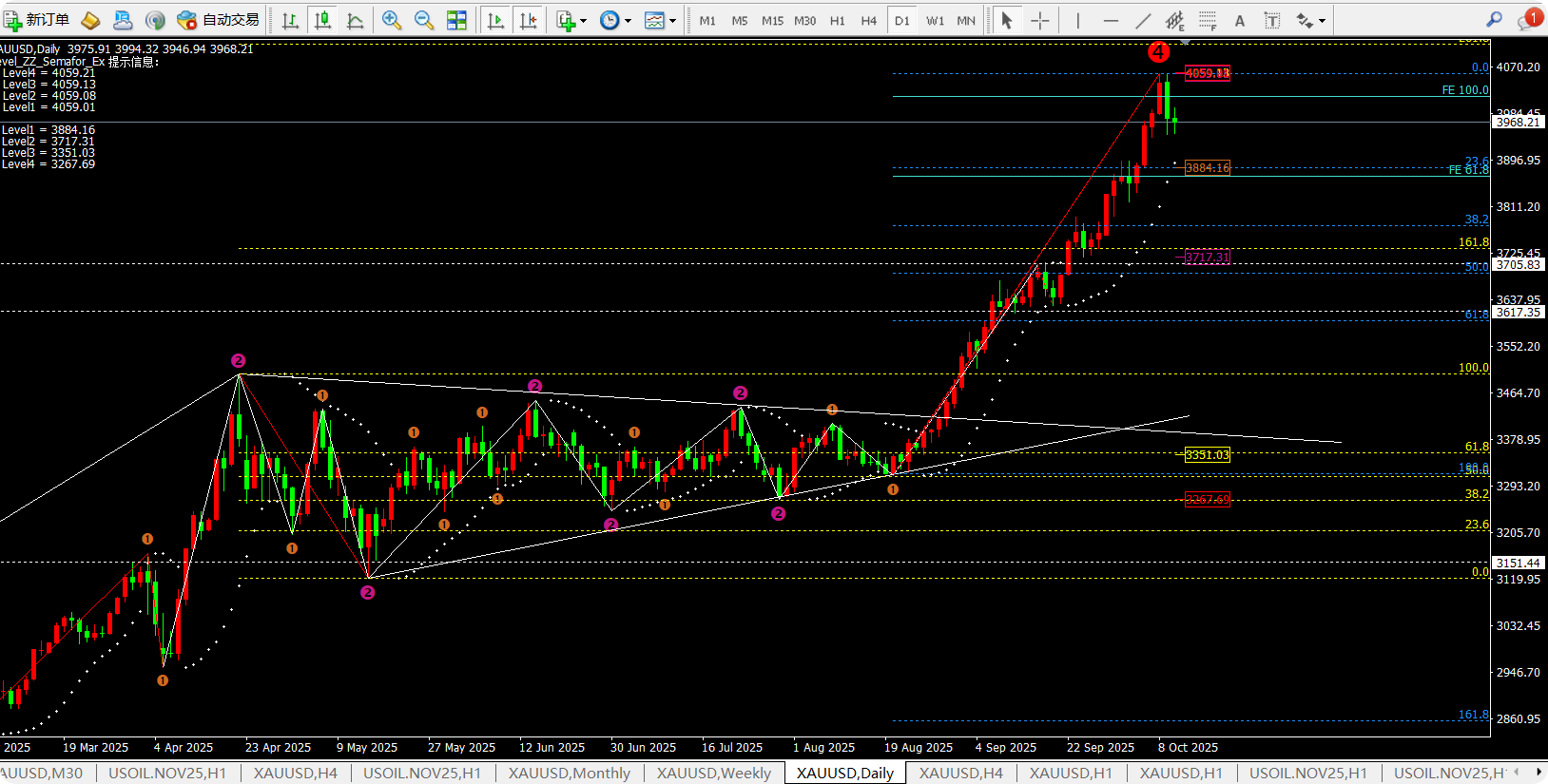Viewport: 1548px width, 784px height.
Task: Select the MN monthly timeframe
Action: 966,20
